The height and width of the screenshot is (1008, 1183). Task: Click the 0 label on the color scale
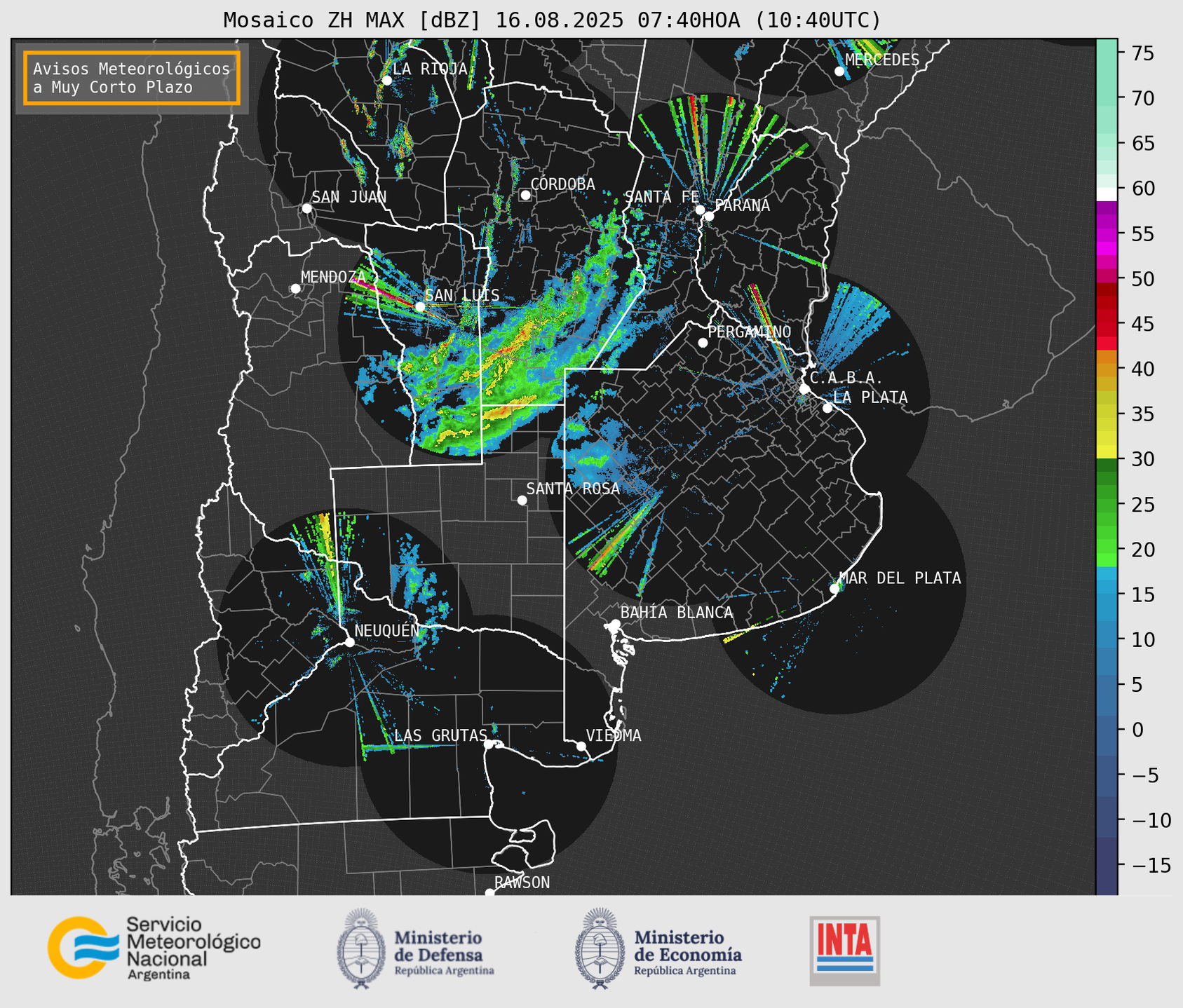1137,730
